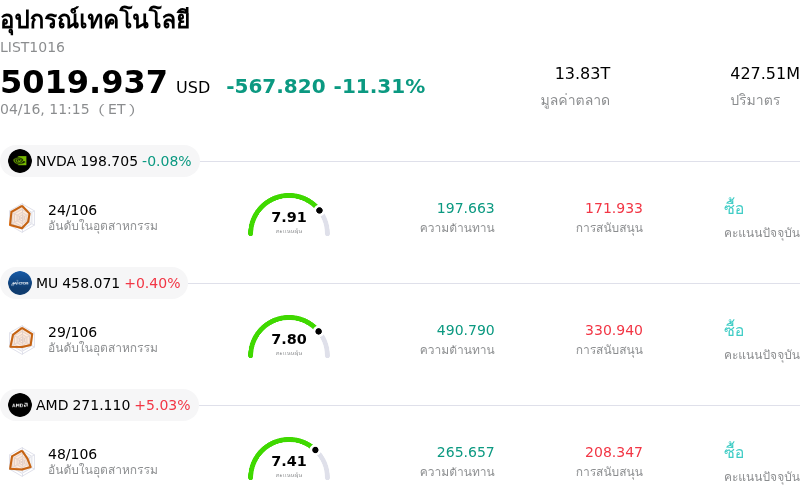
Task: Click the NVDA company logo icon
Action: pyautogui.click(x=20, y=161)
